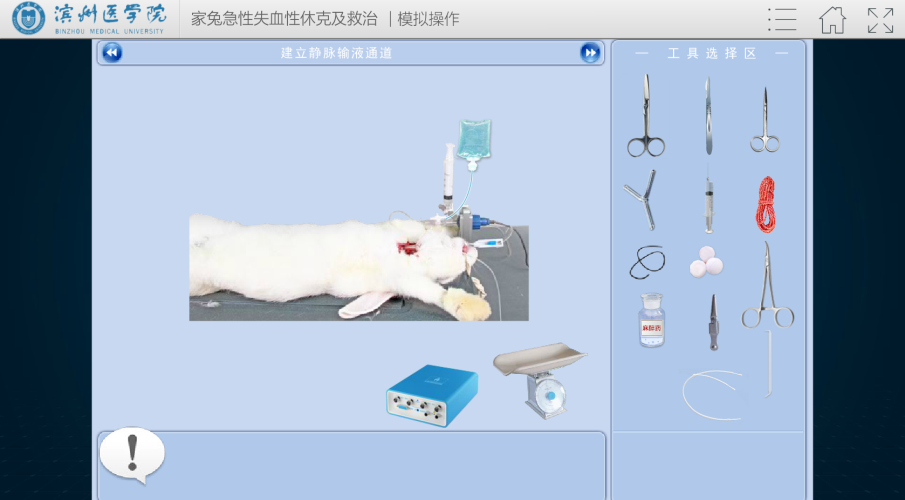Choose the curved hemostatic forceps
905x500 pixels.
pos(767,288)
